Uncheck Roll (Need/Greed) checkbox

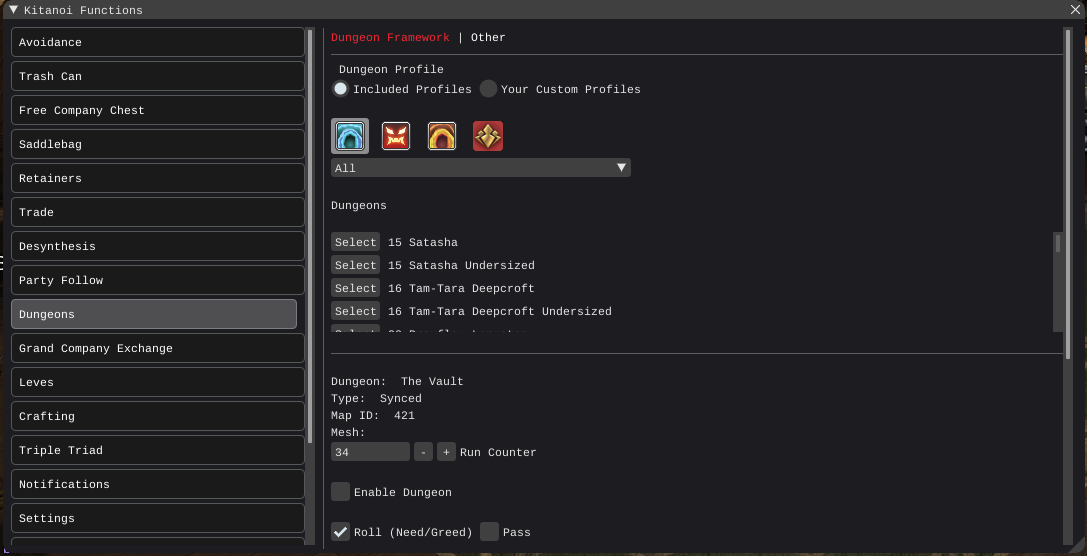[341, 532]
